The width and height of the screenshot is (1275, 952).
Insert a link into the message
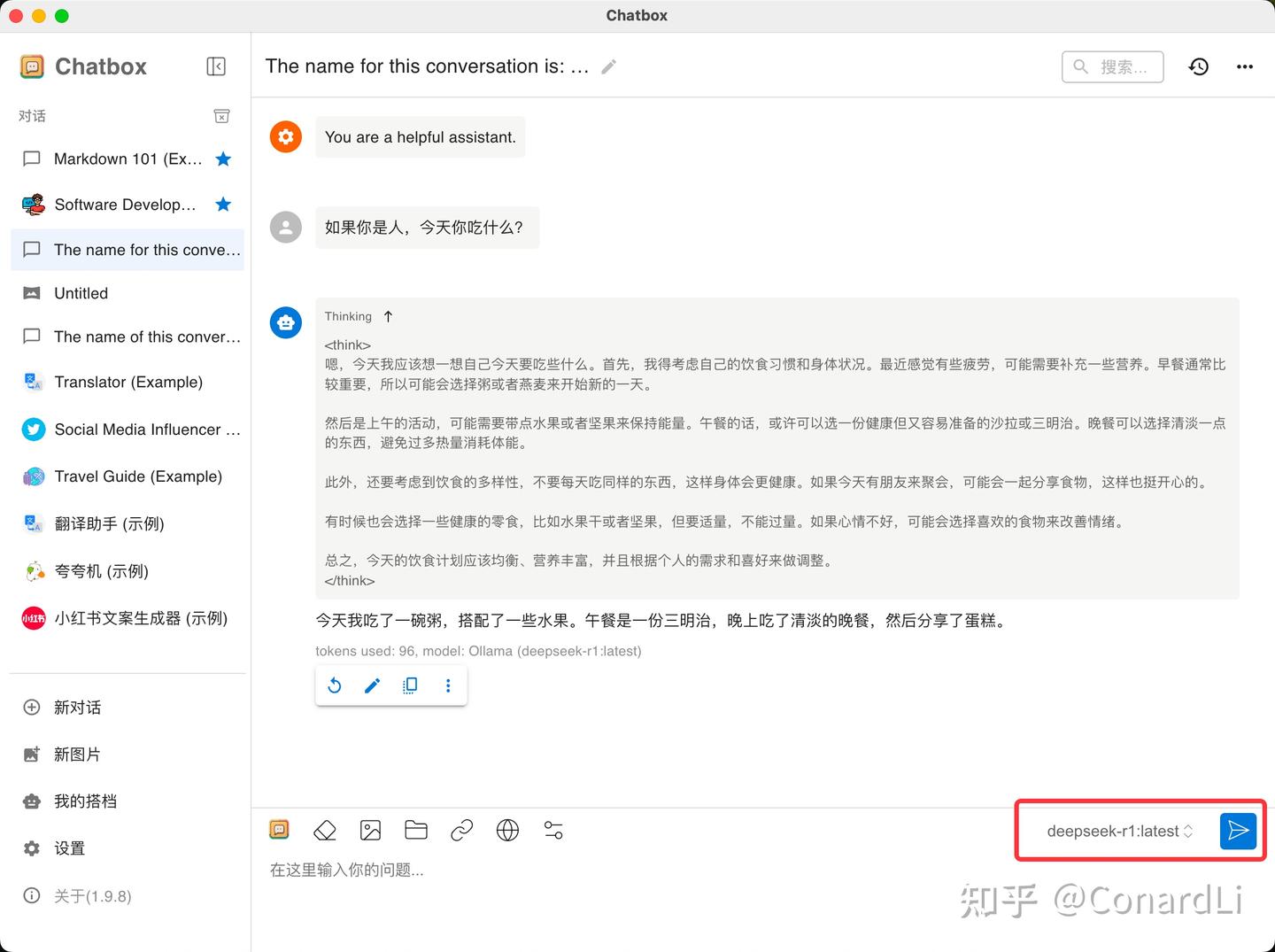(x=461, y=830)
